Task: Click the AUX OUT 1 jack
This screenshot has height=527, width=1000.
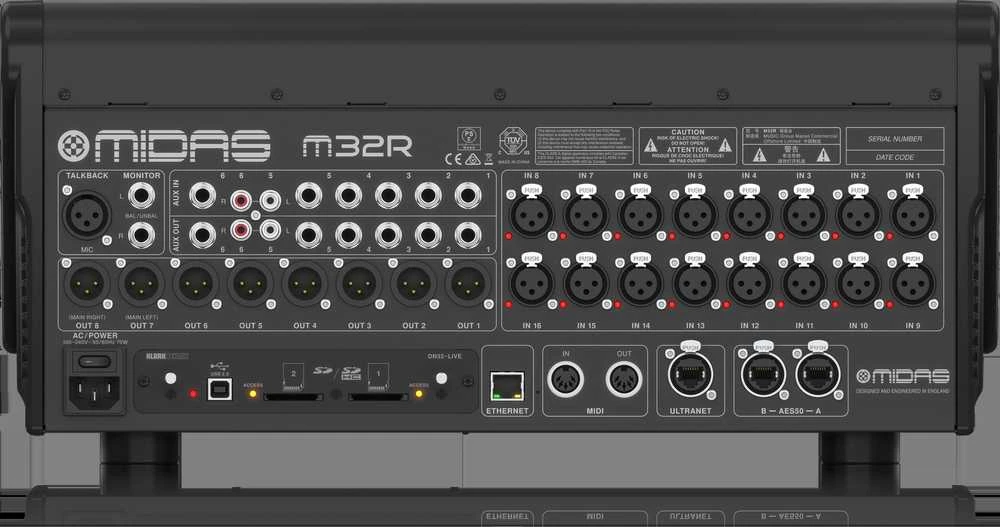Action: (x=467, y=235)
